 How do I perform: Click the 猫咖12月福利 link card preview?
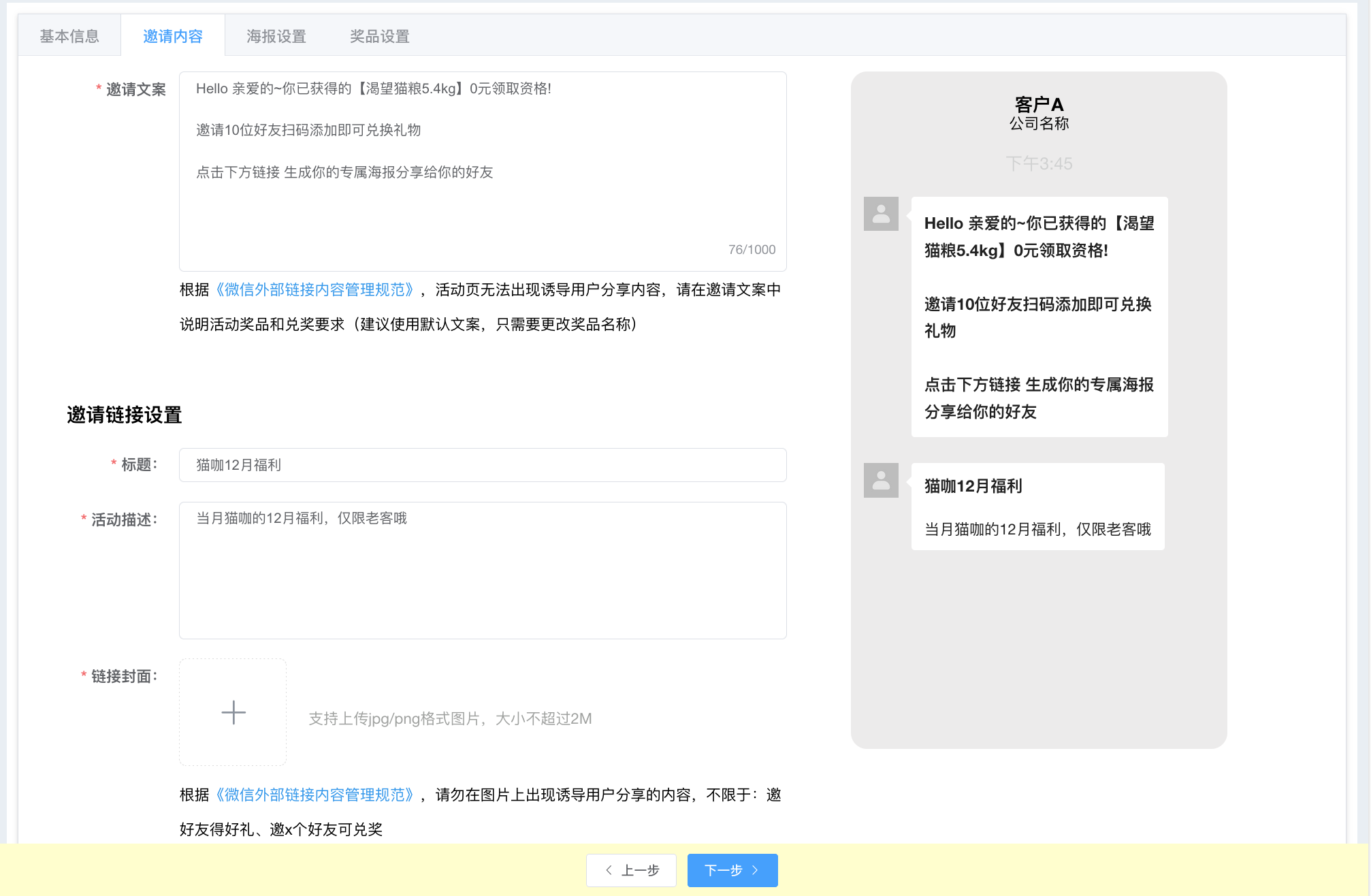(1037, 507)
